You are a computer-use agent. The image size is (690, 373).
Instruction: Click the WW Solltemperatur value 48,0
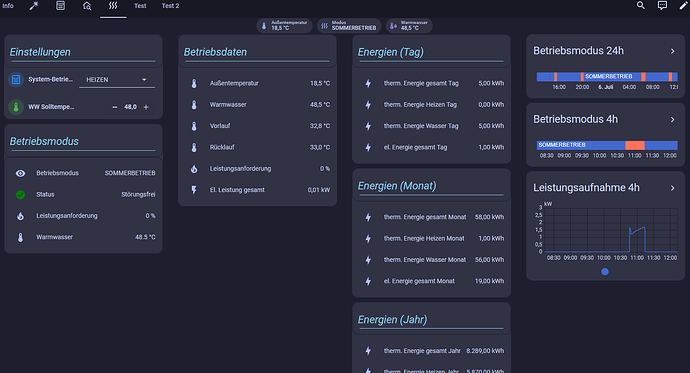(130, 107)
